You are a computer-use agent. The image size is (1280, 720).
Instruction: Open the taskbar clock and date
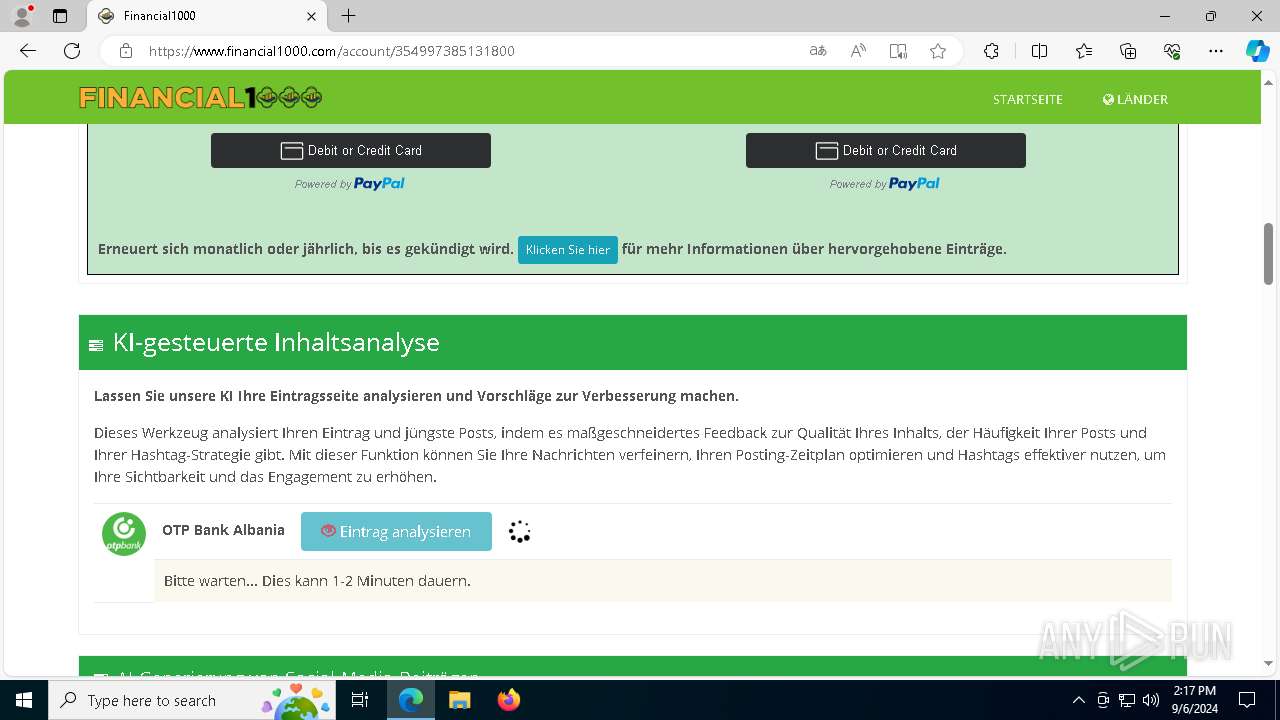click(1194, 700)
